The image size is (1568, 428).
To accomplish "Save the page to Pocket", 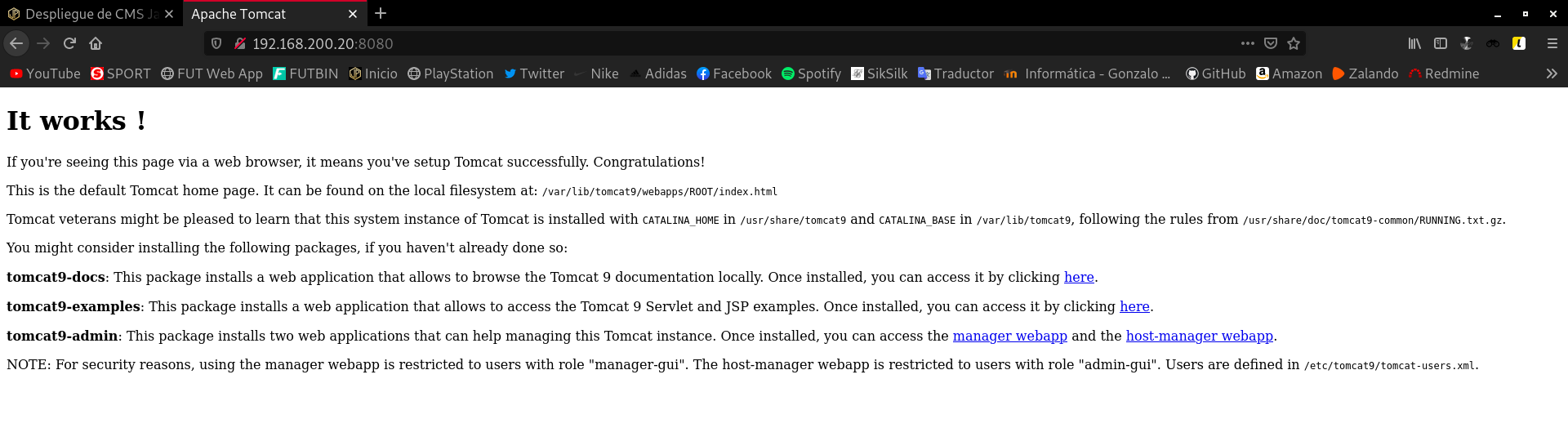I will click(1271, 43).
